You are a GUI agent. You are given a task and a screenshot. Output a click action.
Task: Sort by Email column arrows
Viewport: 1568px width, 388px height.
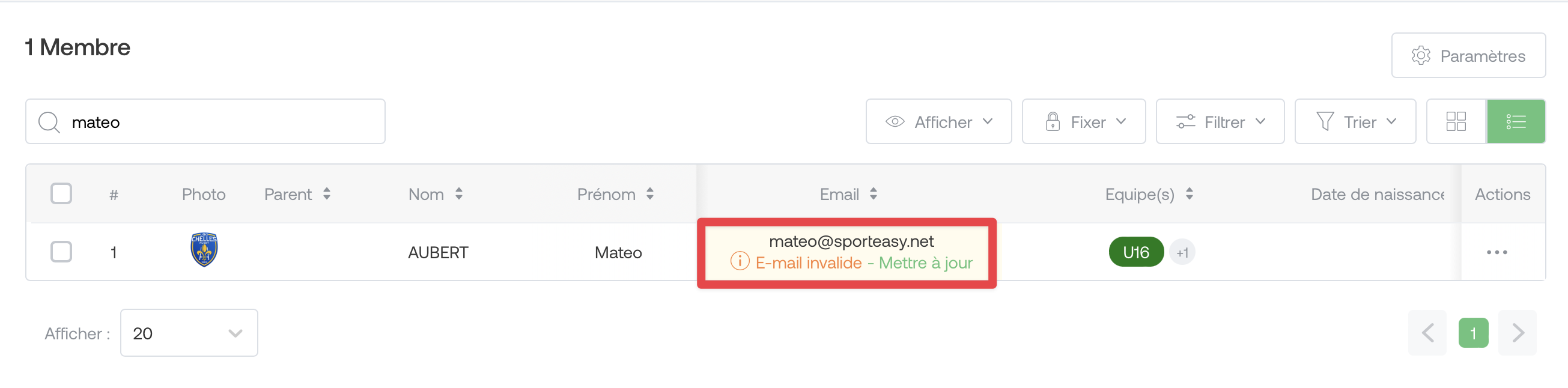click(874, 194)
